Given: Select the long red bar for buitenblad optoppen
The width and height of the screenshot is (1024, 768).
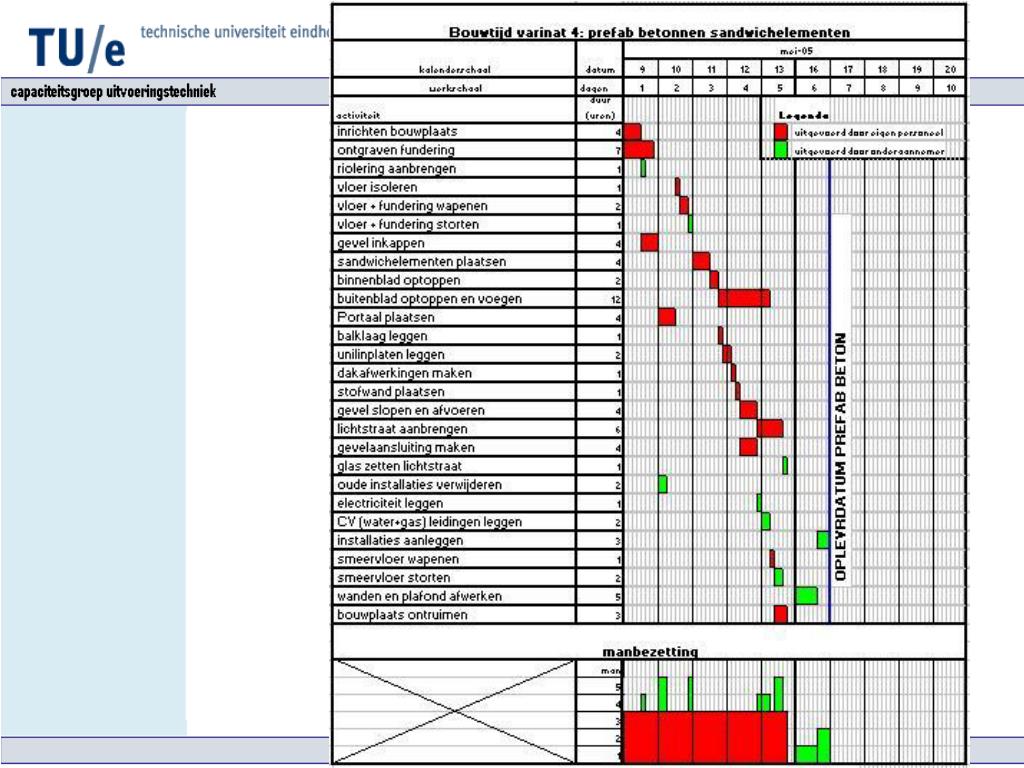Looking at the screenshot, I should 744,298.
